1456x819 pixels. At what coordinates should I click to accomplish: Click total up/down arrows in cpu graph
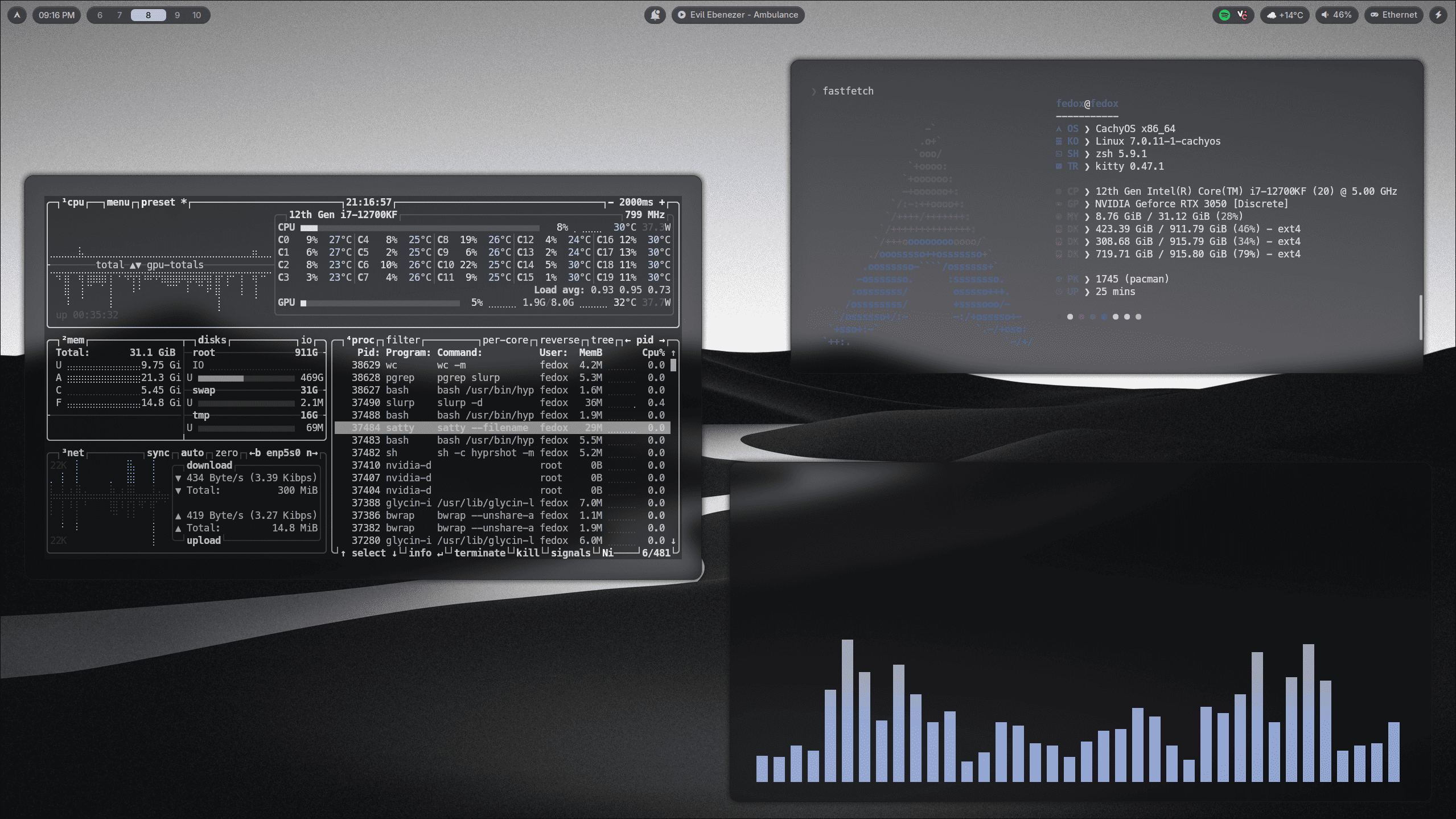point(135,265)
